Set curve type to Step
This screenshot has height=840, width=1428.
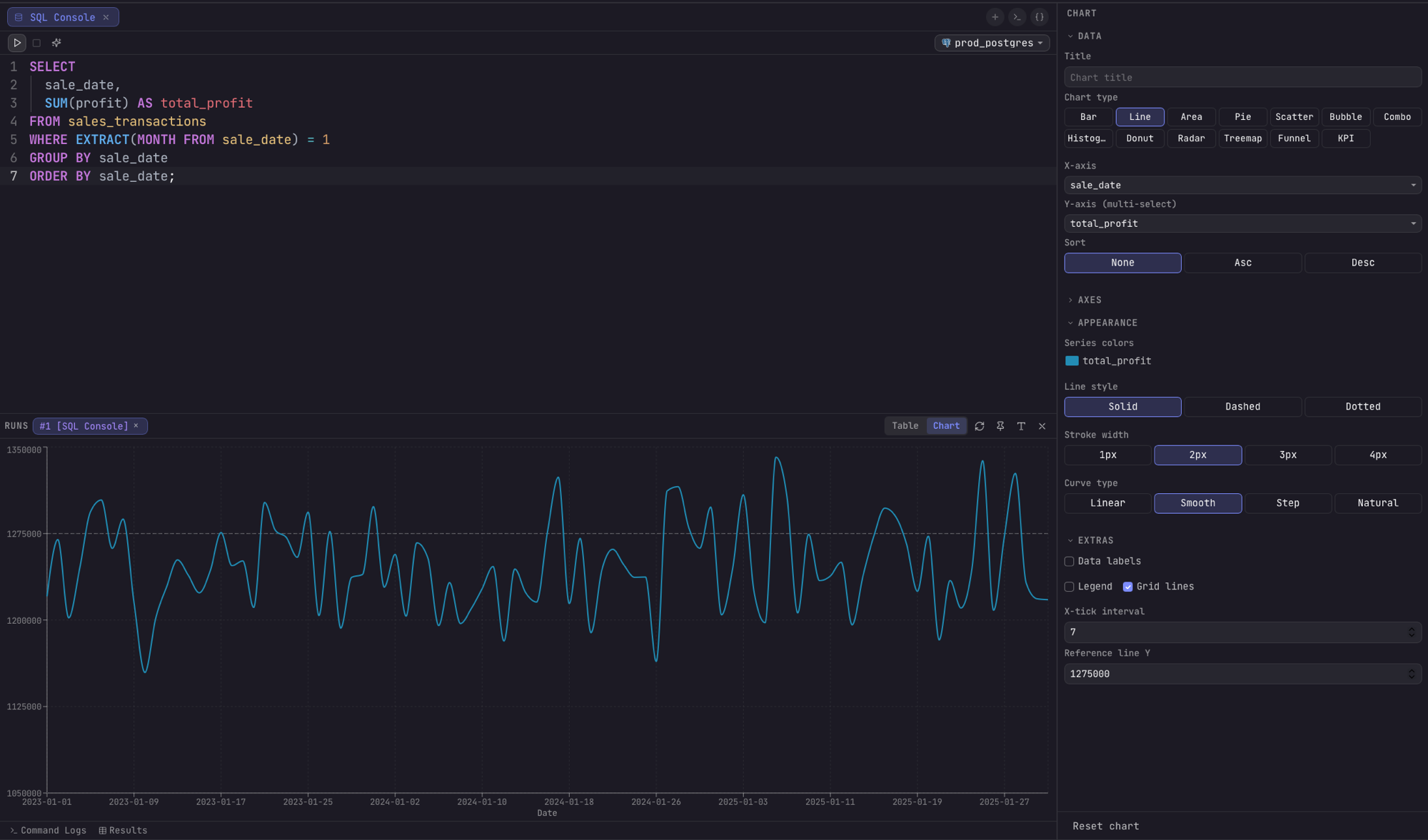pos(1287,503)
